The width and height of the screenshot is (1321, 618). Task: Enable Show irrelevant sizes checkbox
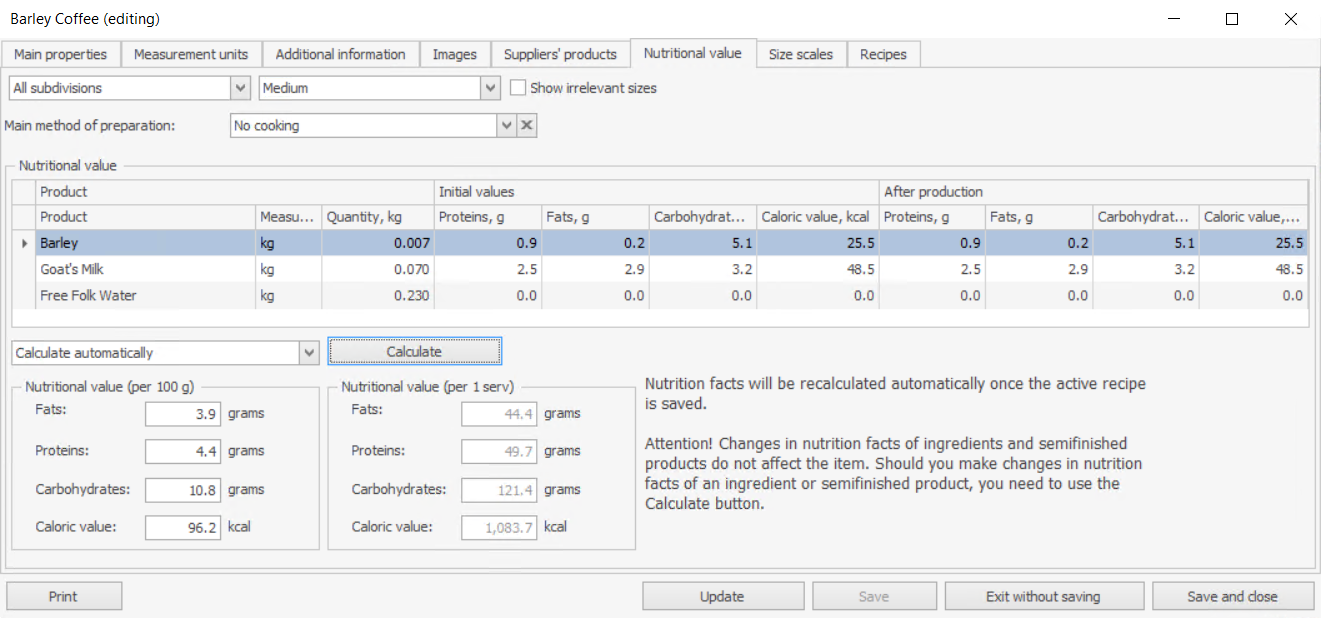click(518, 88)
